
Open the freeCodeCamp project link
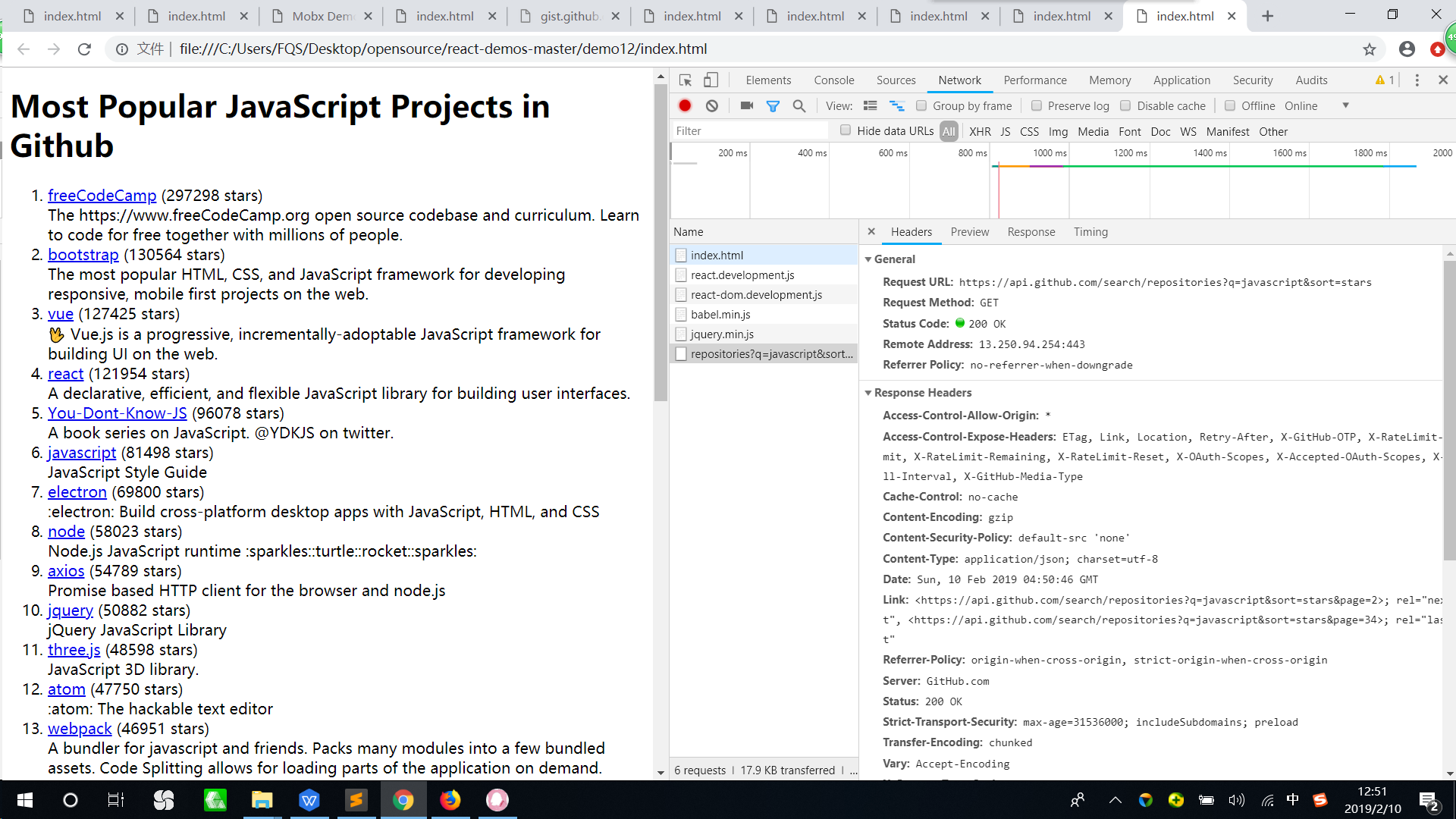point(102,196)
